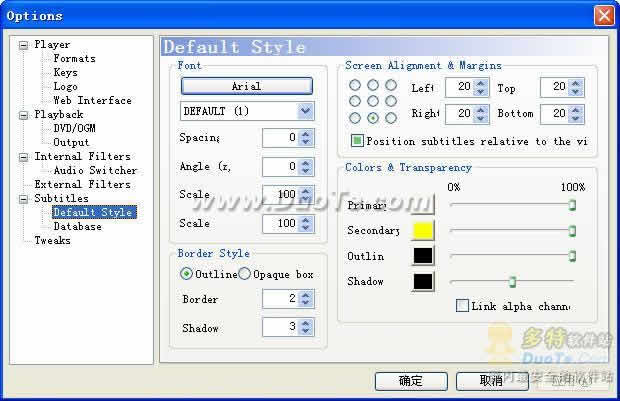Select bottom-right screen alignment
Screen dimensions: 620x401
(391, 118)
